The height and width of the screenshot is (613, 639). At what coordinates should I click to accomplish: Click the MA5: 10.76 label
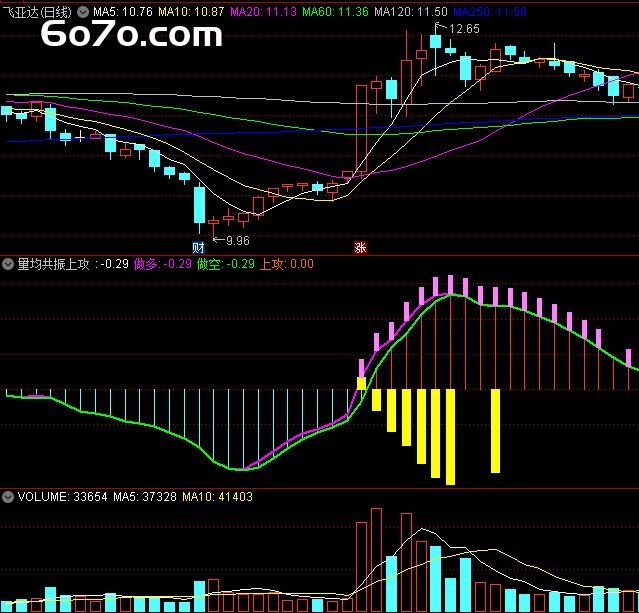tap(123, 12)
